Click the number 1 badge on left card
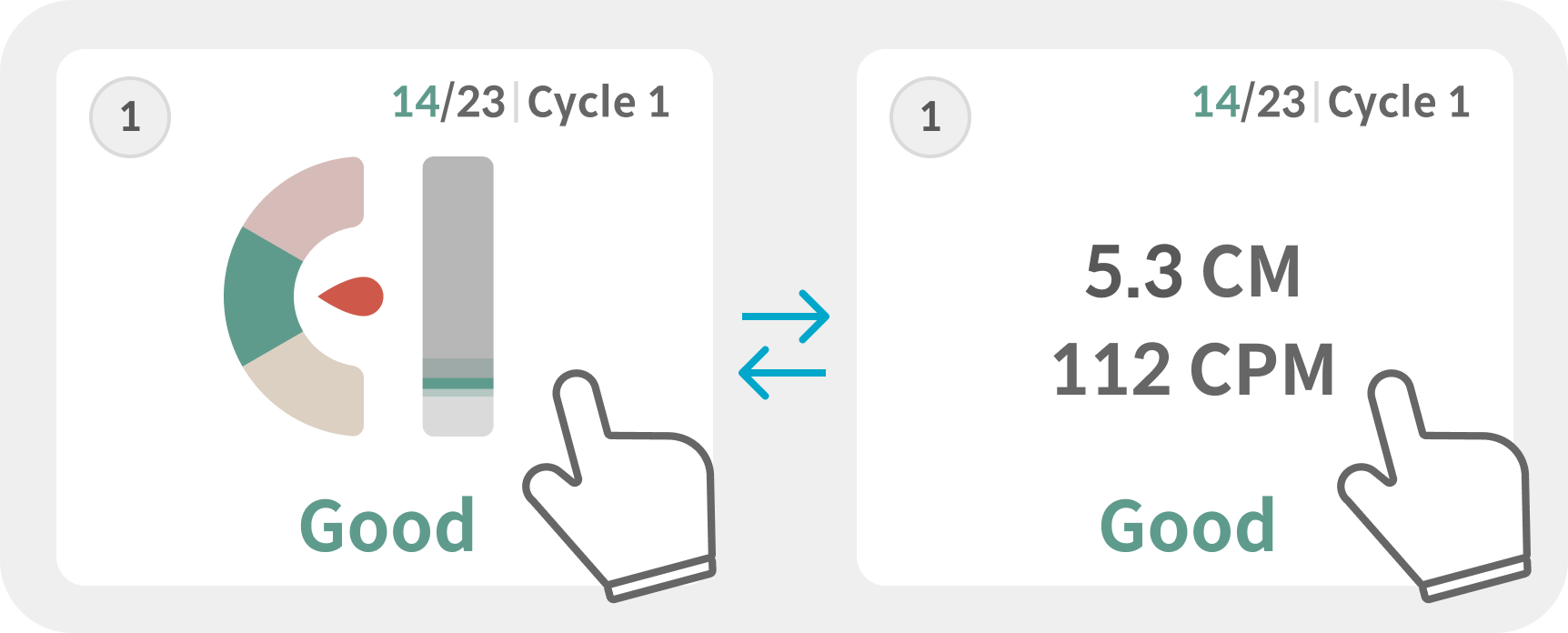 coord(130,117)
